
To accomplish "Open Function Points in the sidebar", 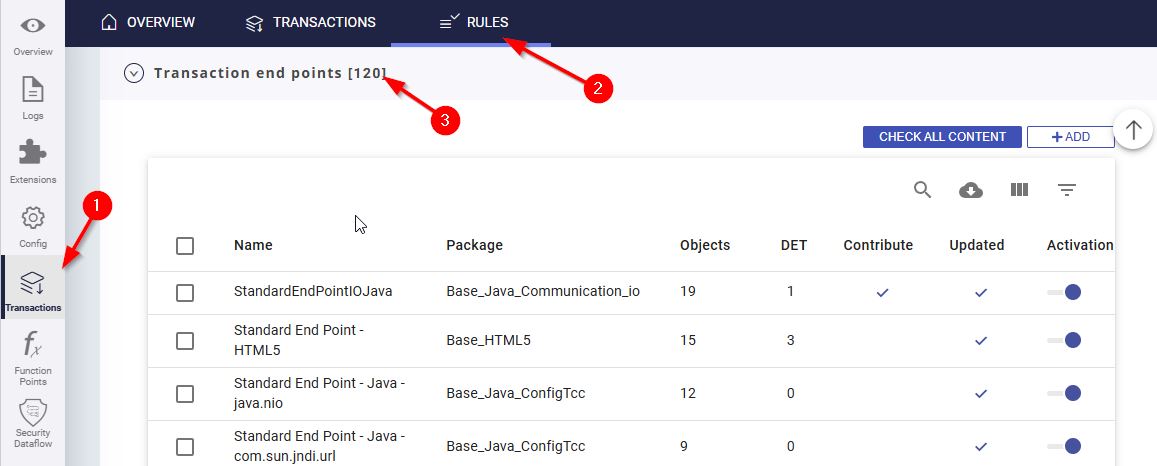I will [x=33, y=356].
